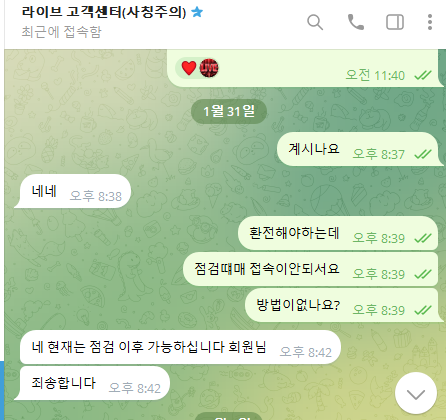Start a voice call
446x420 pixels.
click(x=356, y=22)
